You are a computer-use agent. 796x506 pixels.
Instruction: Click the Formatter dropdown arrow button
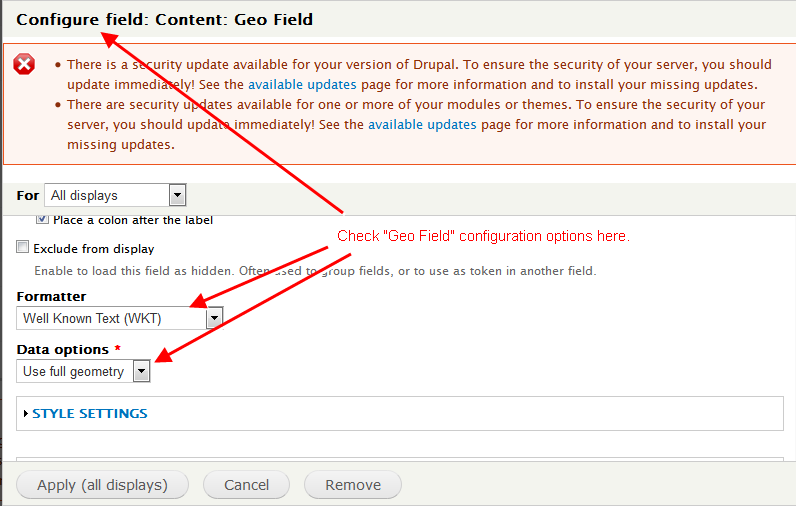click(214, 318)
